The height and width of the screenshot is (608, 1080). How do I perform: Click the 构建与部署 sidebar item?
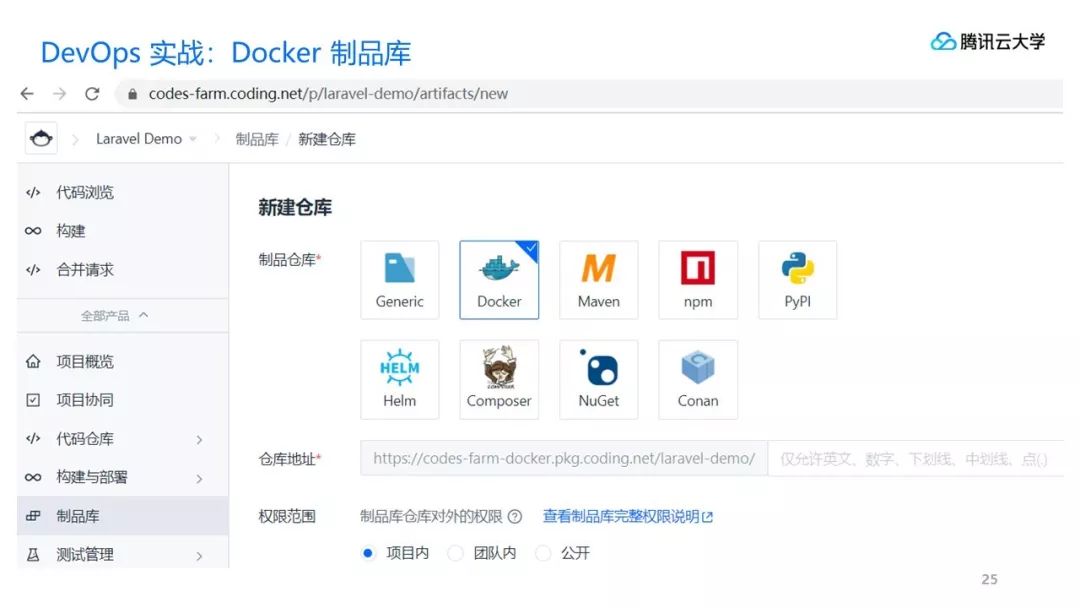123,477
